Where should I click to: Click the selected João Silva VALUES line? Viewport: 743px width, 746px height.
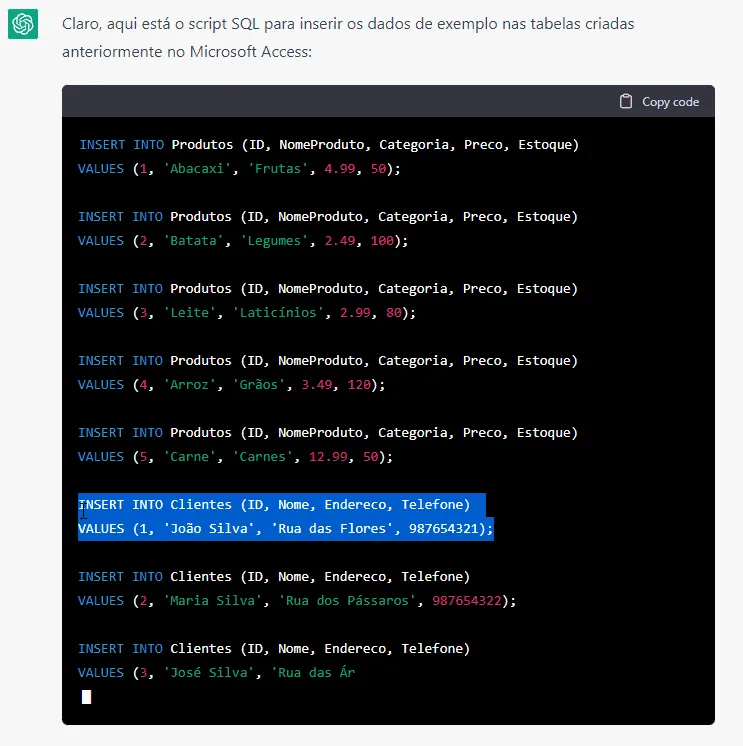[x=285, y=529]
